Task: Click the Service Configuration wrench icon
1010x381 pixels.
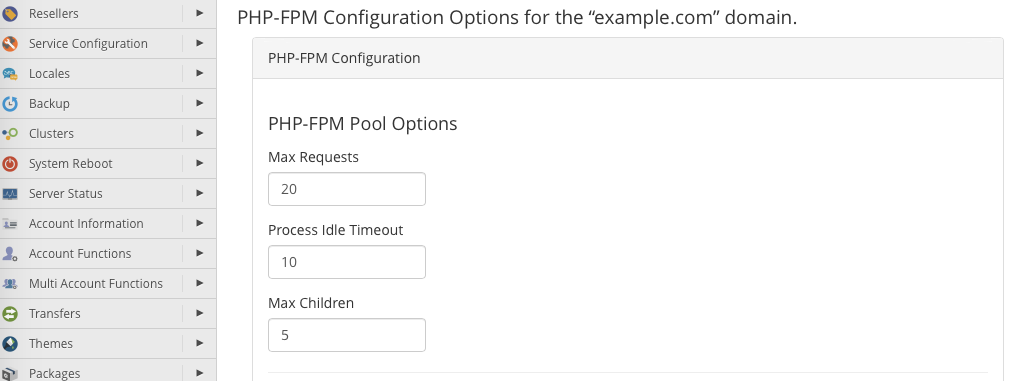Action: (10, 44)
